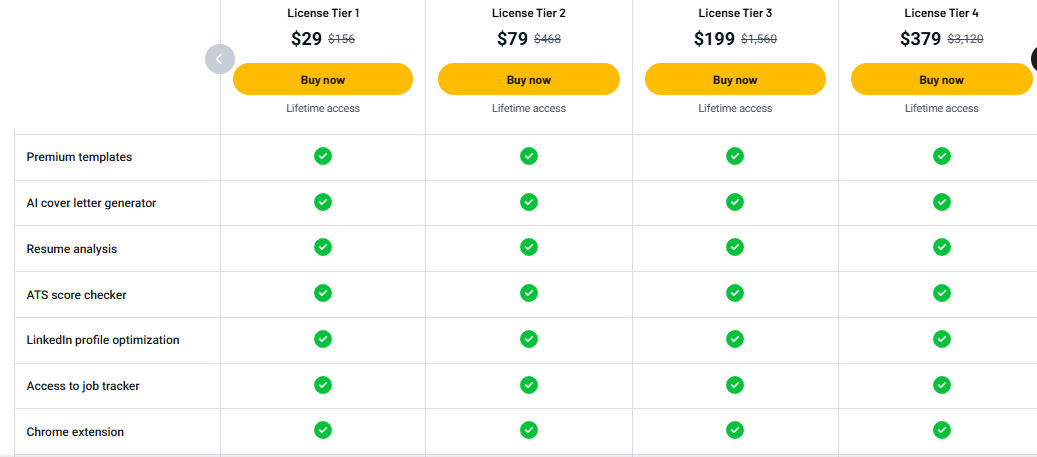Click Tier 2 AI cover letter generator checkmark
1037x457 pixels.
tap(529, 202)
